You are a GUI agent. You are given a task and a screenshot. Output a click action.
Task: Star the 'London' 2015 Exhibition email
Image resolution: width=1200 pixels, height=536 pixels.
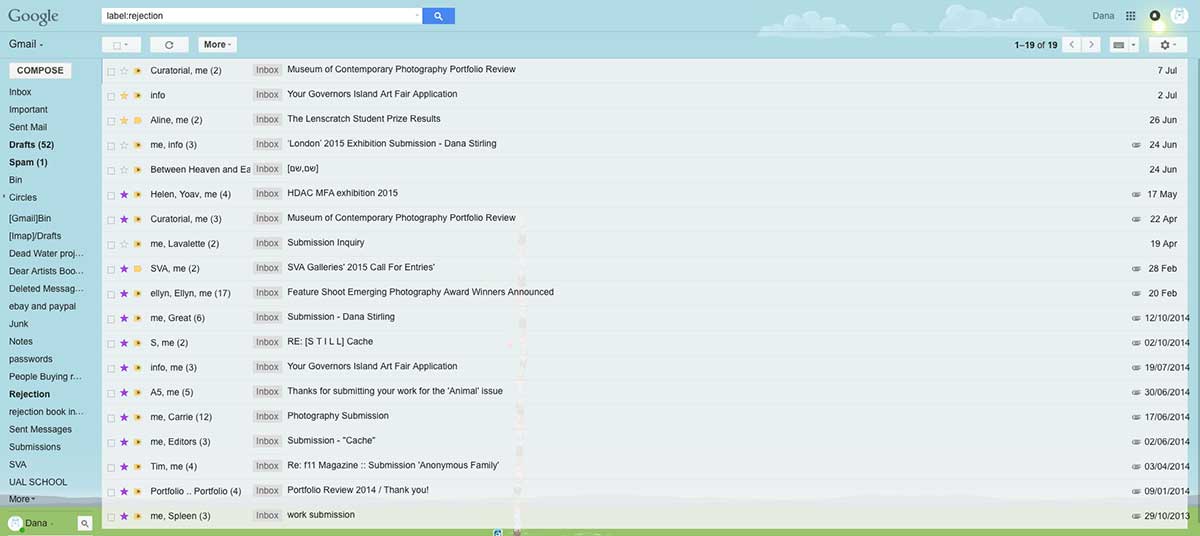(x=124, y=145)
